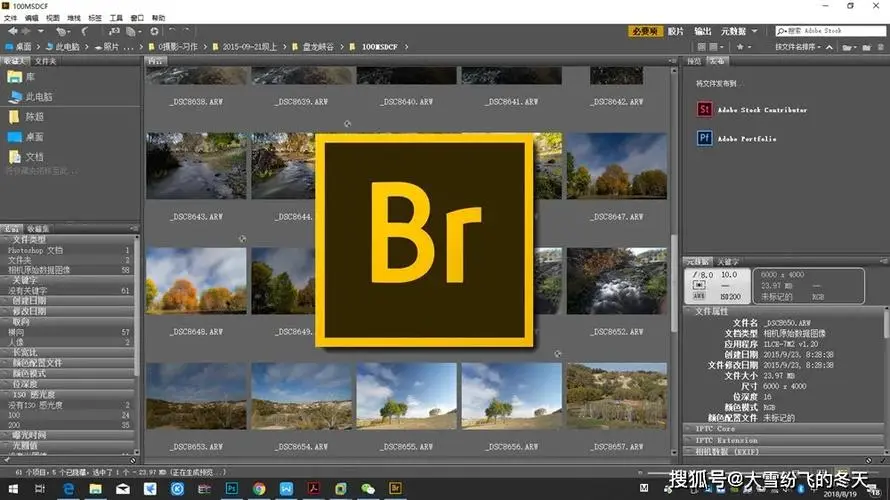Switch to the 必要项 workspace

click(645, 31)
